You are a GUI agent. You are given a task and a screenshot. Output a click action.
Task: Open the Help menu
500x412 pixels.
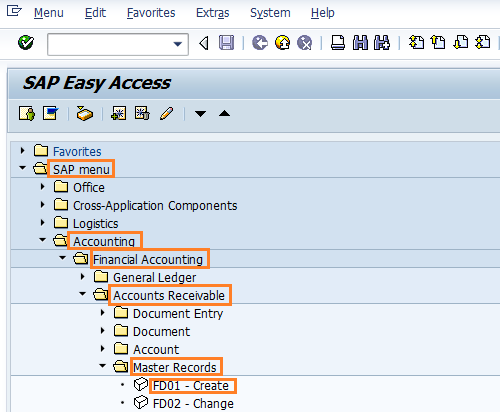point(323,13)
